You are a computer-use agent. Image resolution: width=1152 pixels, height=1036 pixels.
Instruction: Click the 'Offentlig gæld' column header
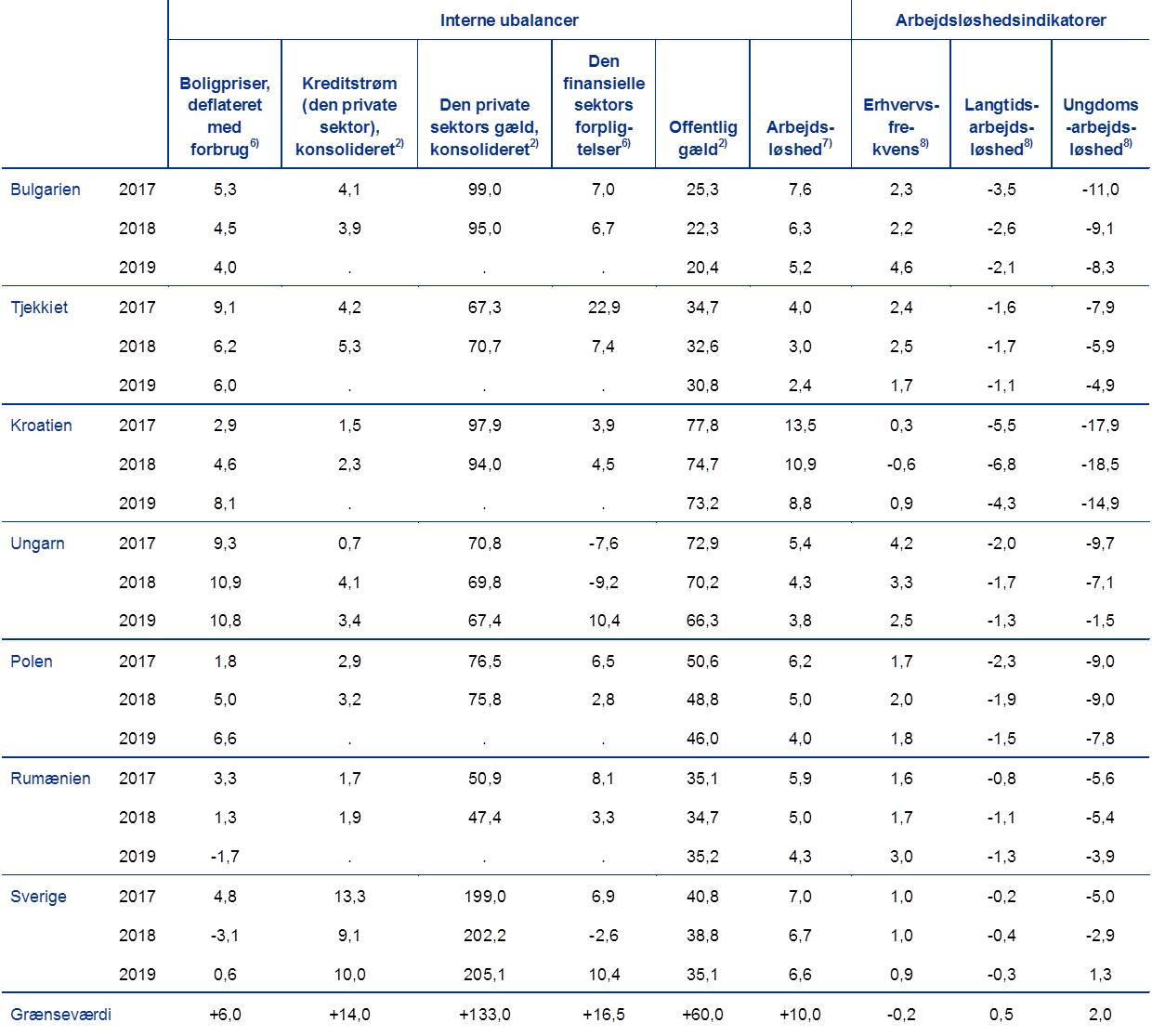click(702, 138)
